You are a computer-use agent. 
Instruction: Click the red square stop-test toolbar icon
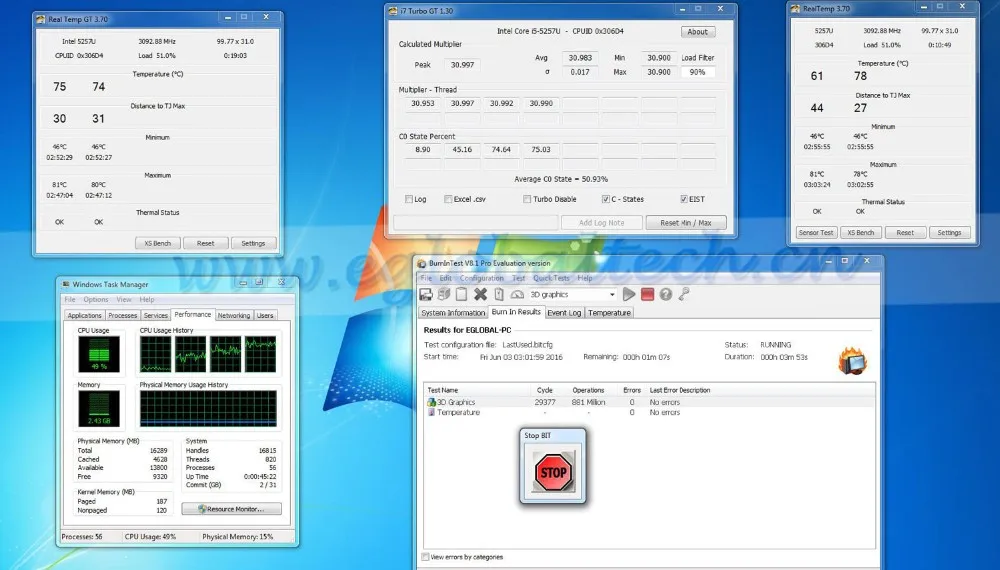pos(647,294)
